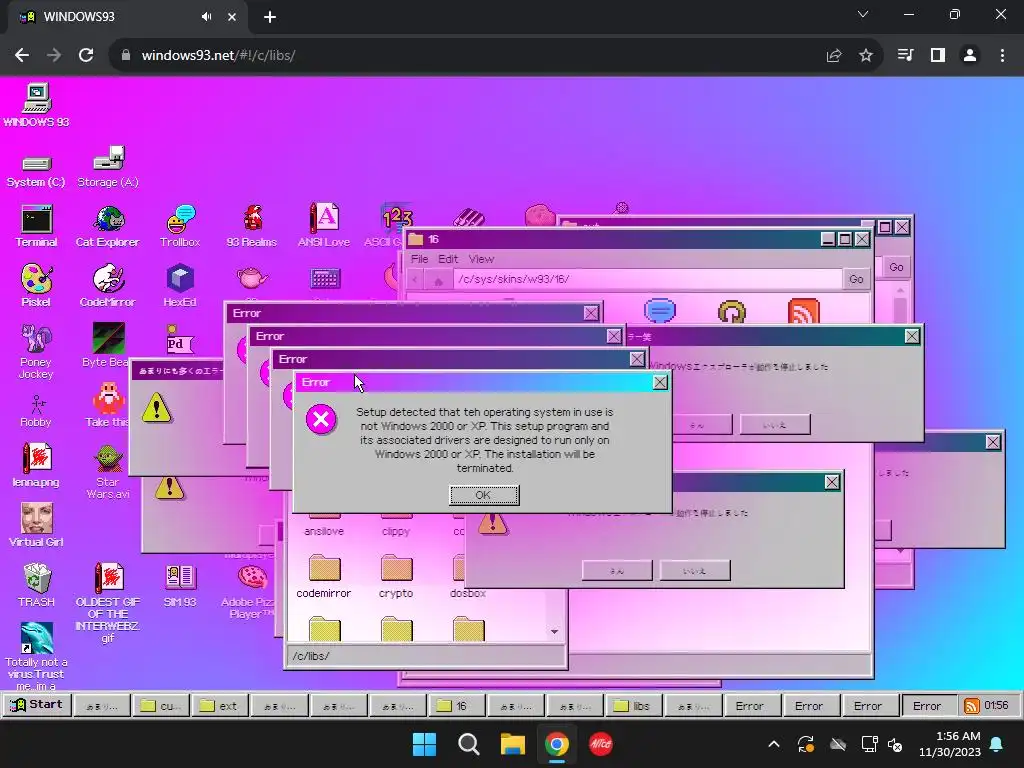Open the System (C:) drive icon
This screenshot has width=1024, height=768.
point(36,171)
